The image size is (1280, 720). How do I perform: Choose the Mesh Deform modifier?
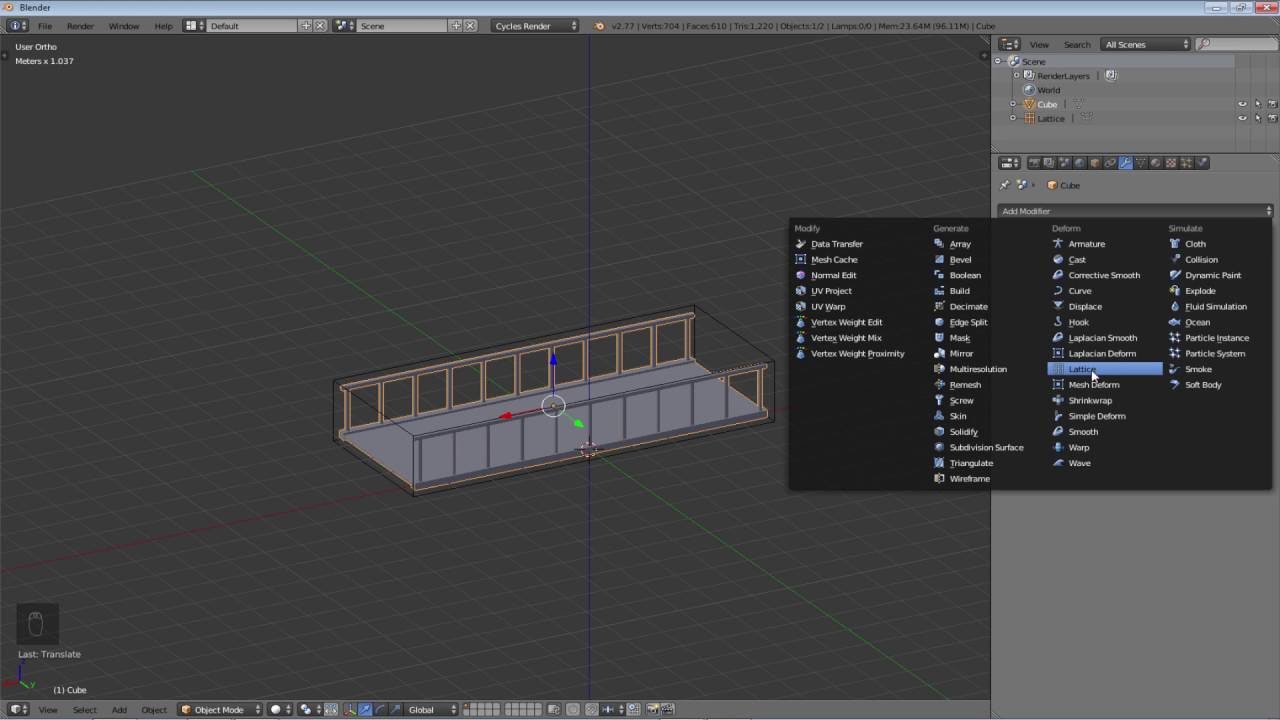click(1093, 385)
